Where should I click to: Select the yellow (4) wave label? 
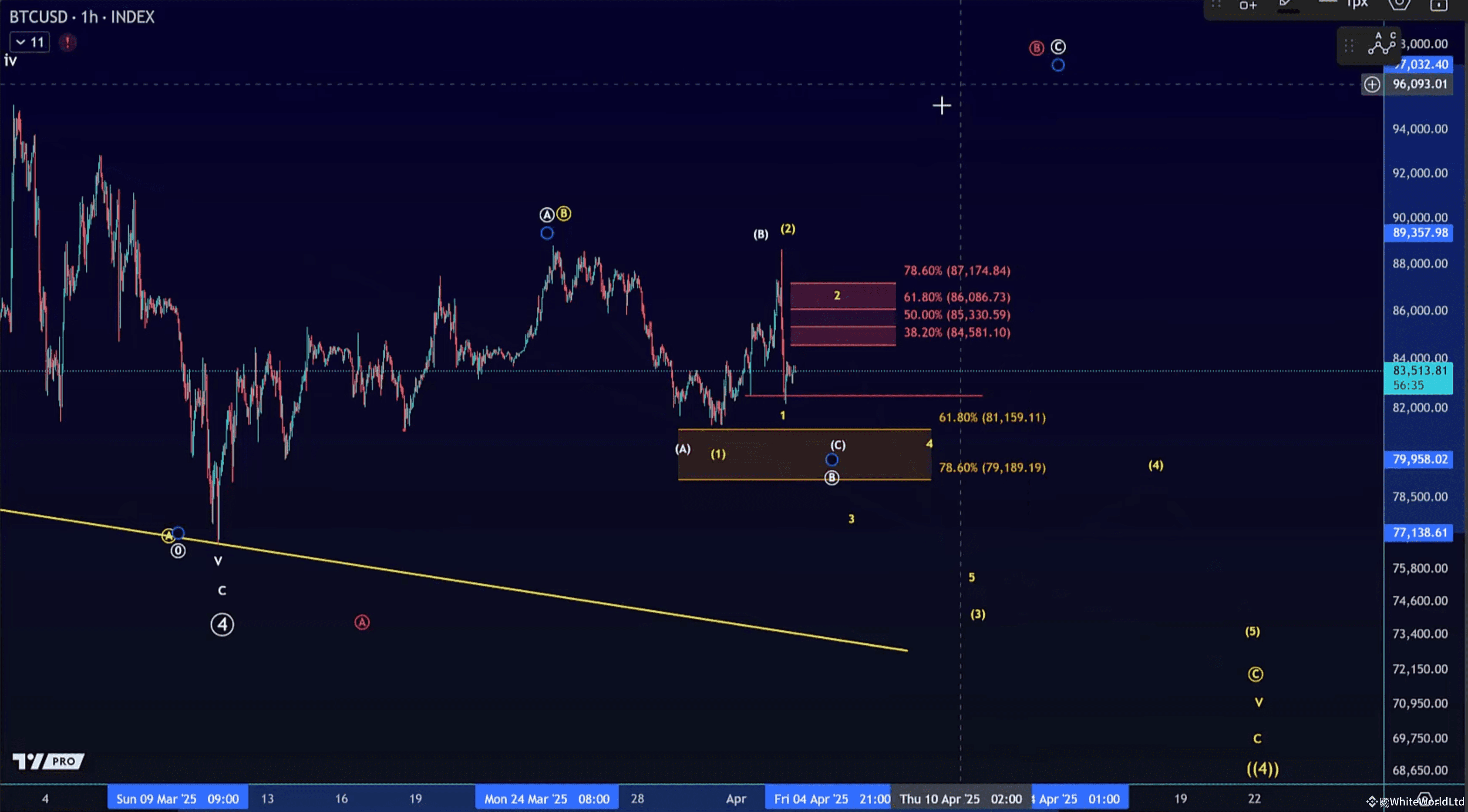click(x=1156, y=465)
